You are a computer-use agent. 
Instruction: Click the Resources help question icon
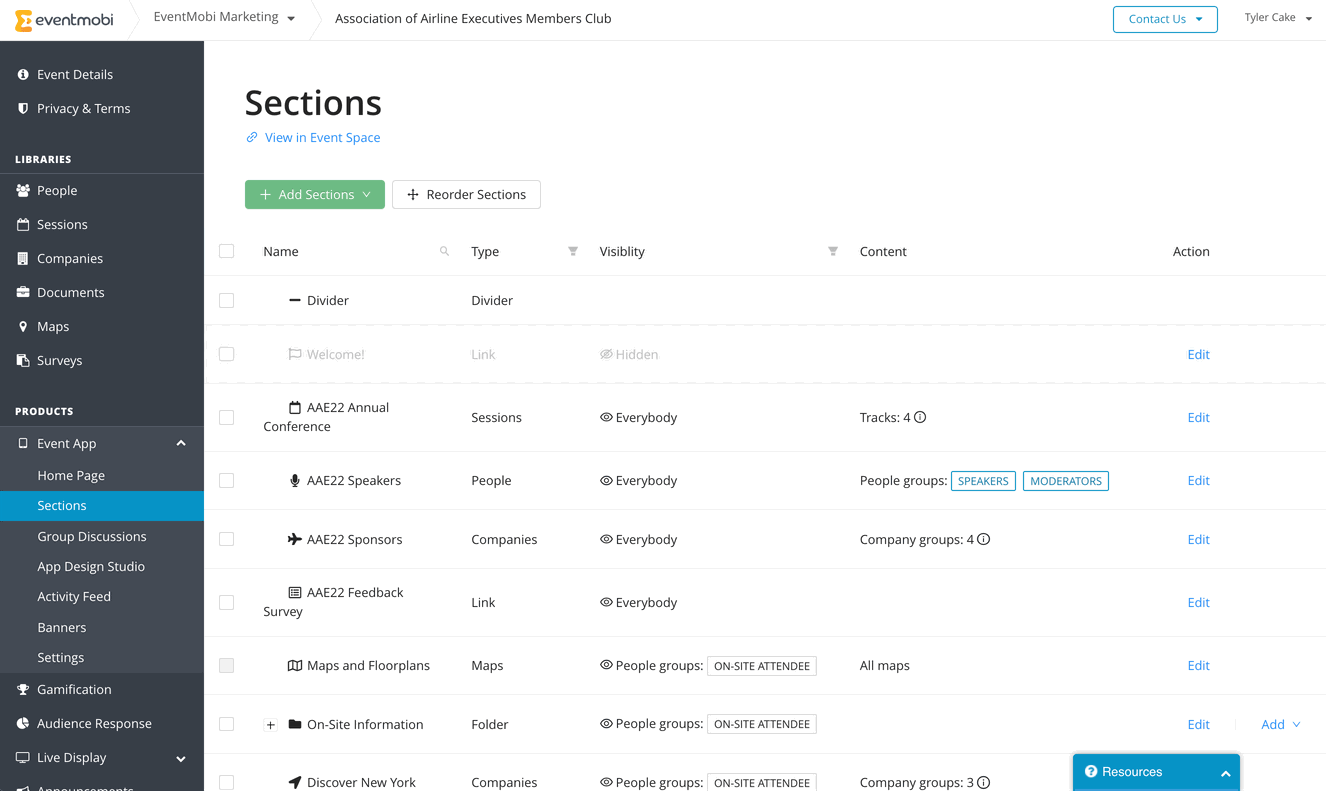pyautogui.click(x=1091, y=771)
